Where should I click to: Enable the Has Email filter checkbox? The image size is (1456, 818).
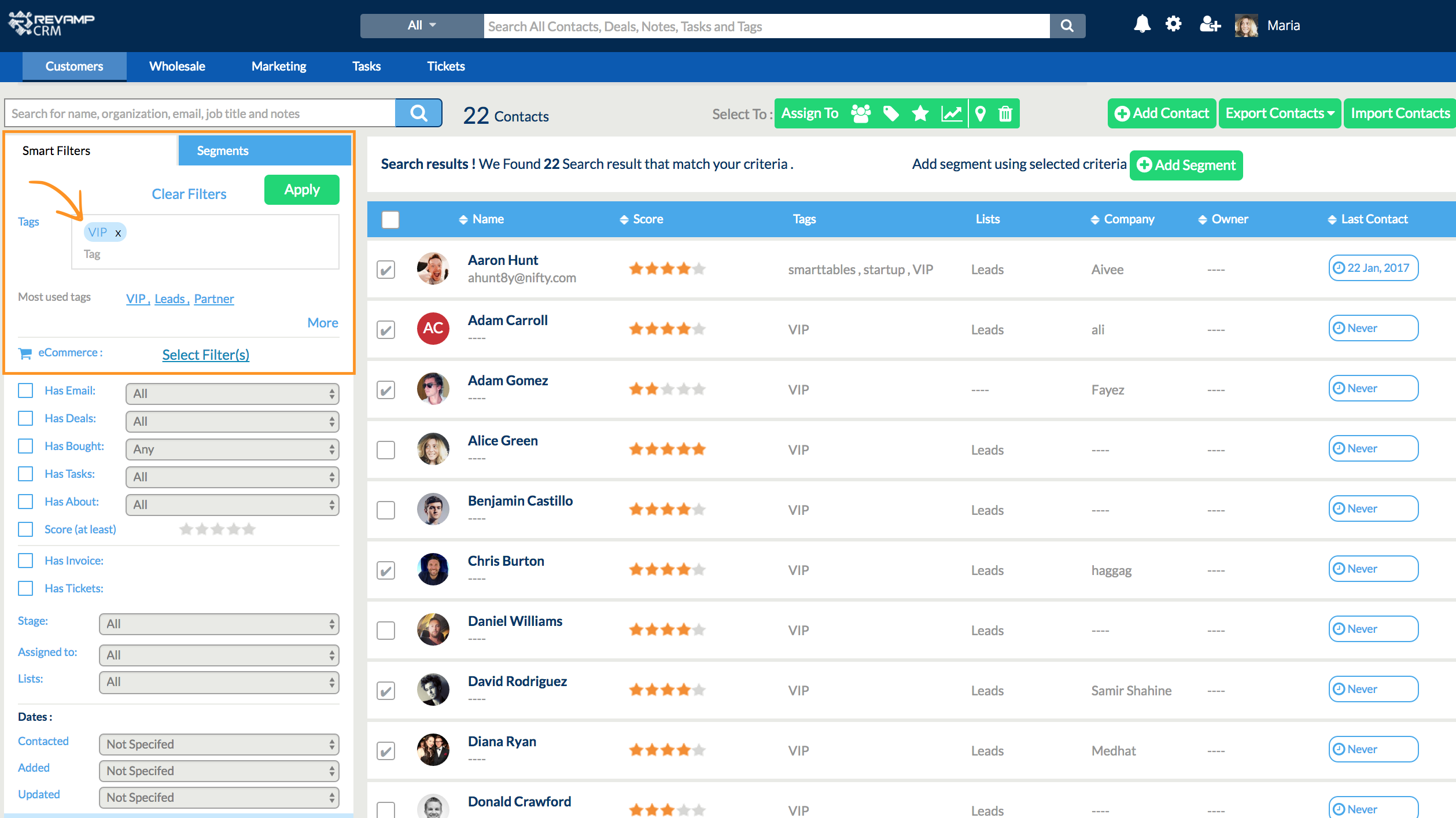pos(25,390)
